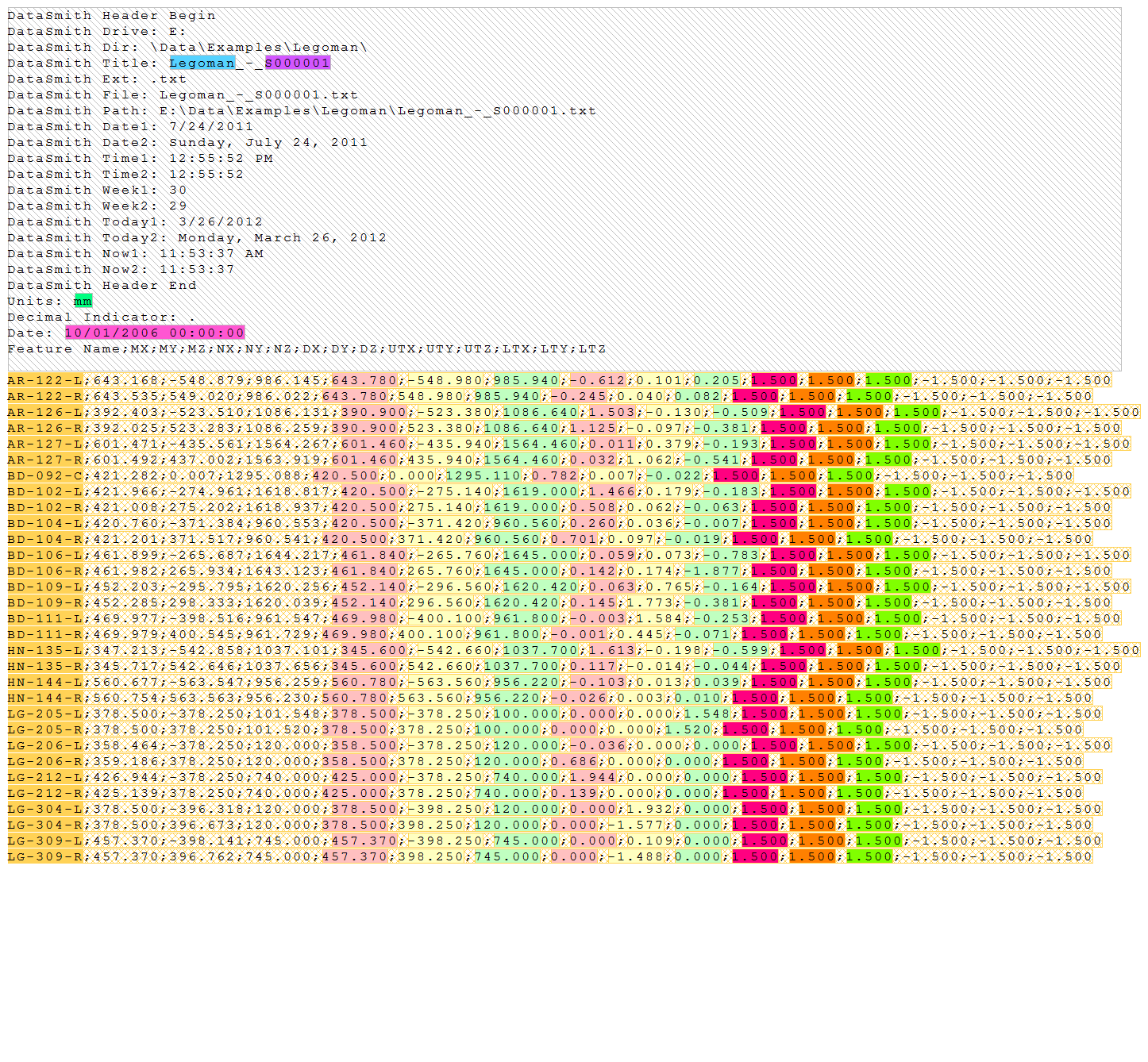Click the BD-092-C feature name
This screenshot has height=1062, width=1148.
[45, 475]
